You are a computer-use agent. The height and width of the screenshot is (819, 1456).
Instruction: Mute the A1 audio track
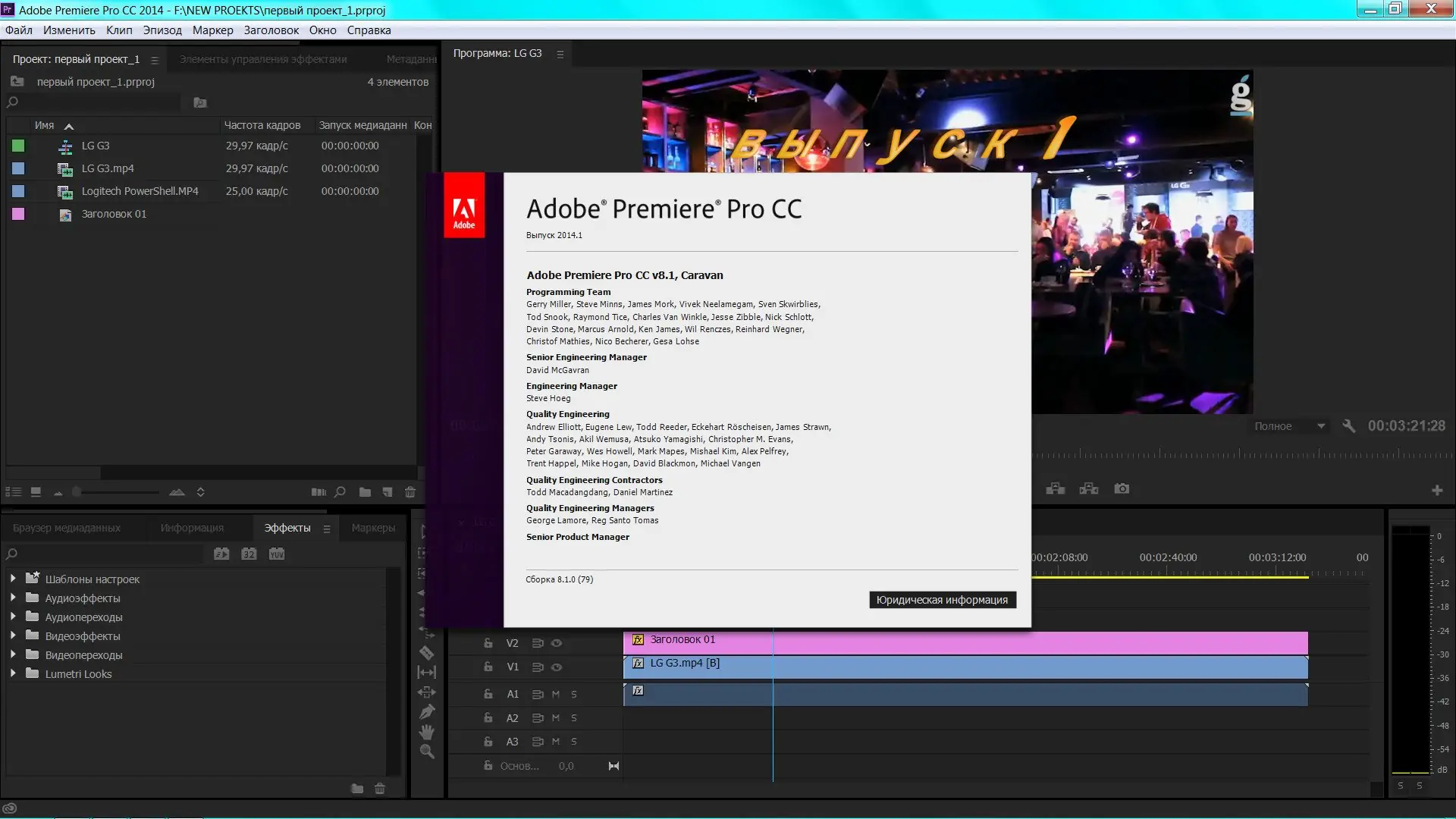tap(556, 694)
